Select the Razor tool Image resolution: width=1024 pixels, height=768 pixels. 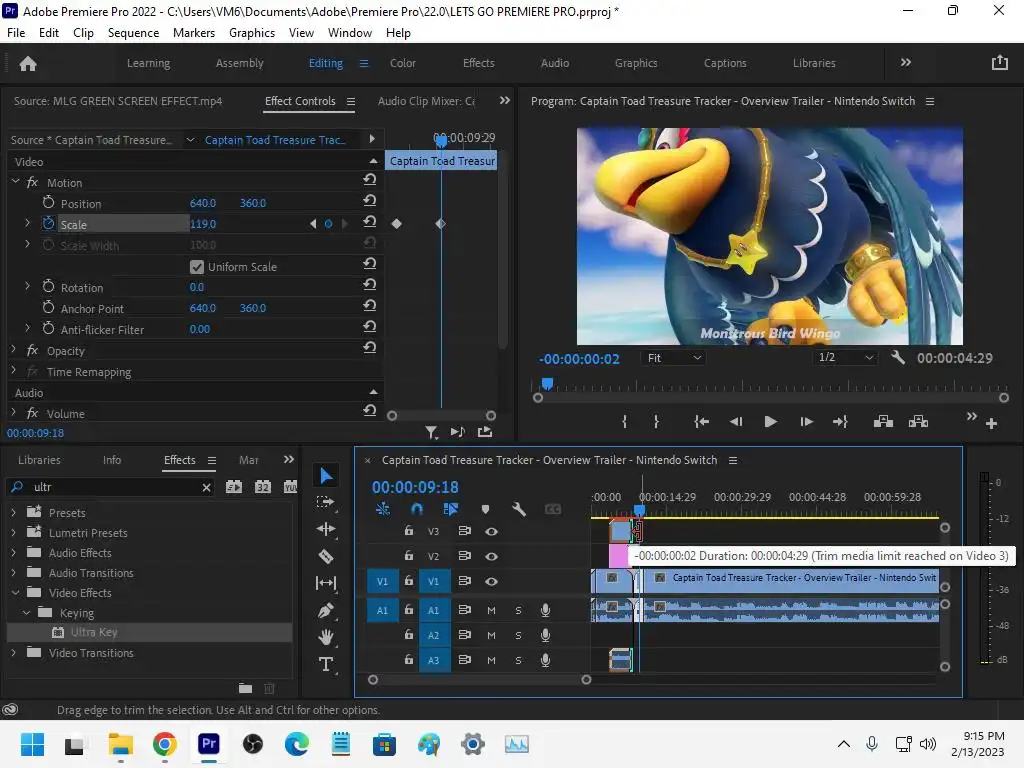tap(325, 556)
